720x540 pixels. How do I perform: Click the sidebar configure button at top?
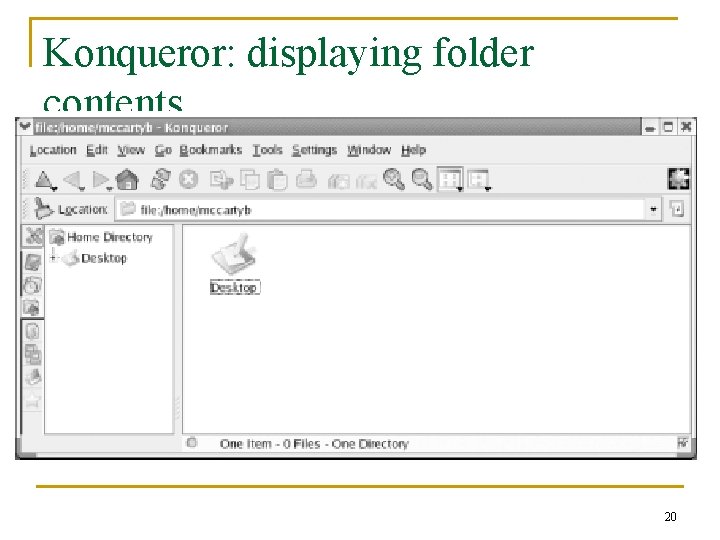click(33, 236)
